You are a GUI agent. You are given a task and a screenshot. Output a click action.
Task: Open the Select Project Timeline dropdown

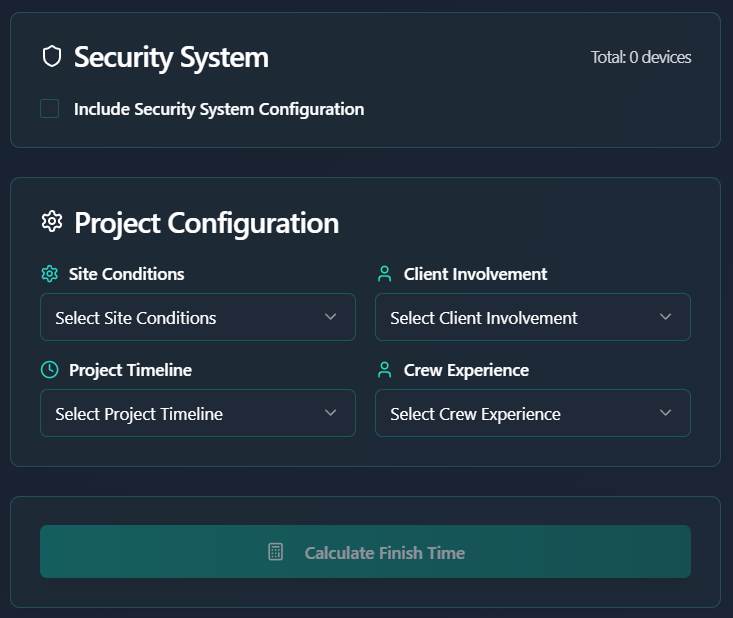pyautogui.click(x=198, y=413)
